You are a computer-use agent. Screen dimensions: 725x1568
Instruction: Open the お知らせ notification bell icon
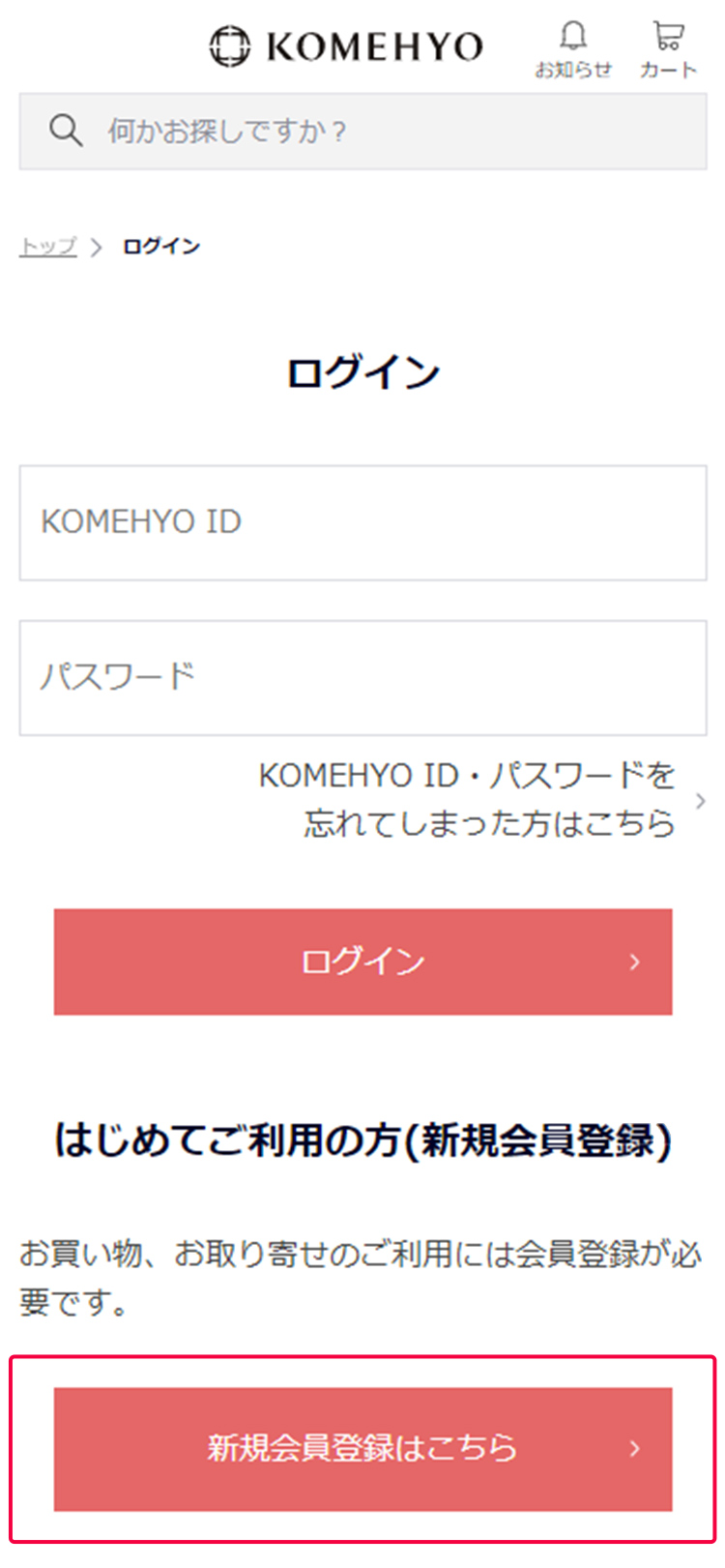tap(574, 37)
